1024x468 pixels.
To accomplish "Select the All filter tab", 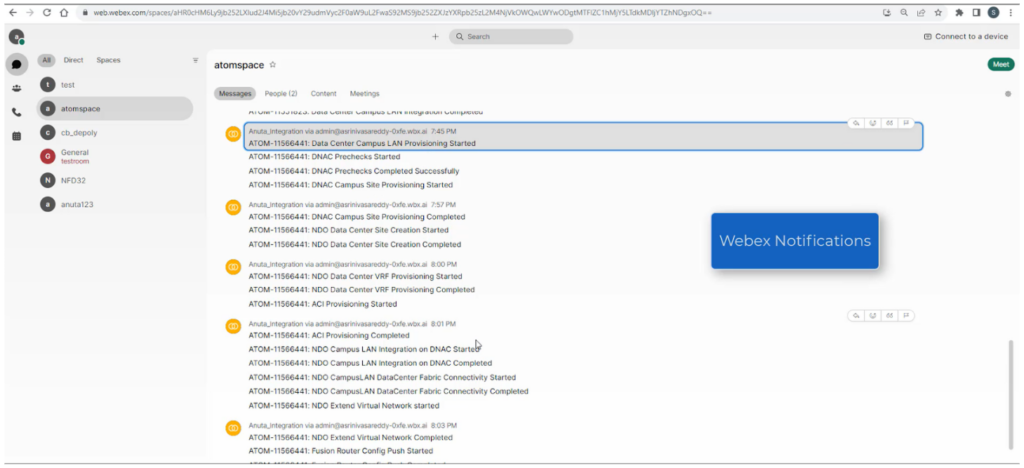I will point(46,60).
